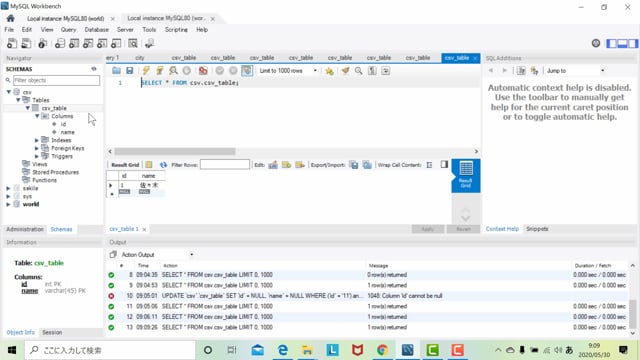Screen dimensions: 640x360
Task: Execute statement under cursor icon
Action: (x=160, y=71)
